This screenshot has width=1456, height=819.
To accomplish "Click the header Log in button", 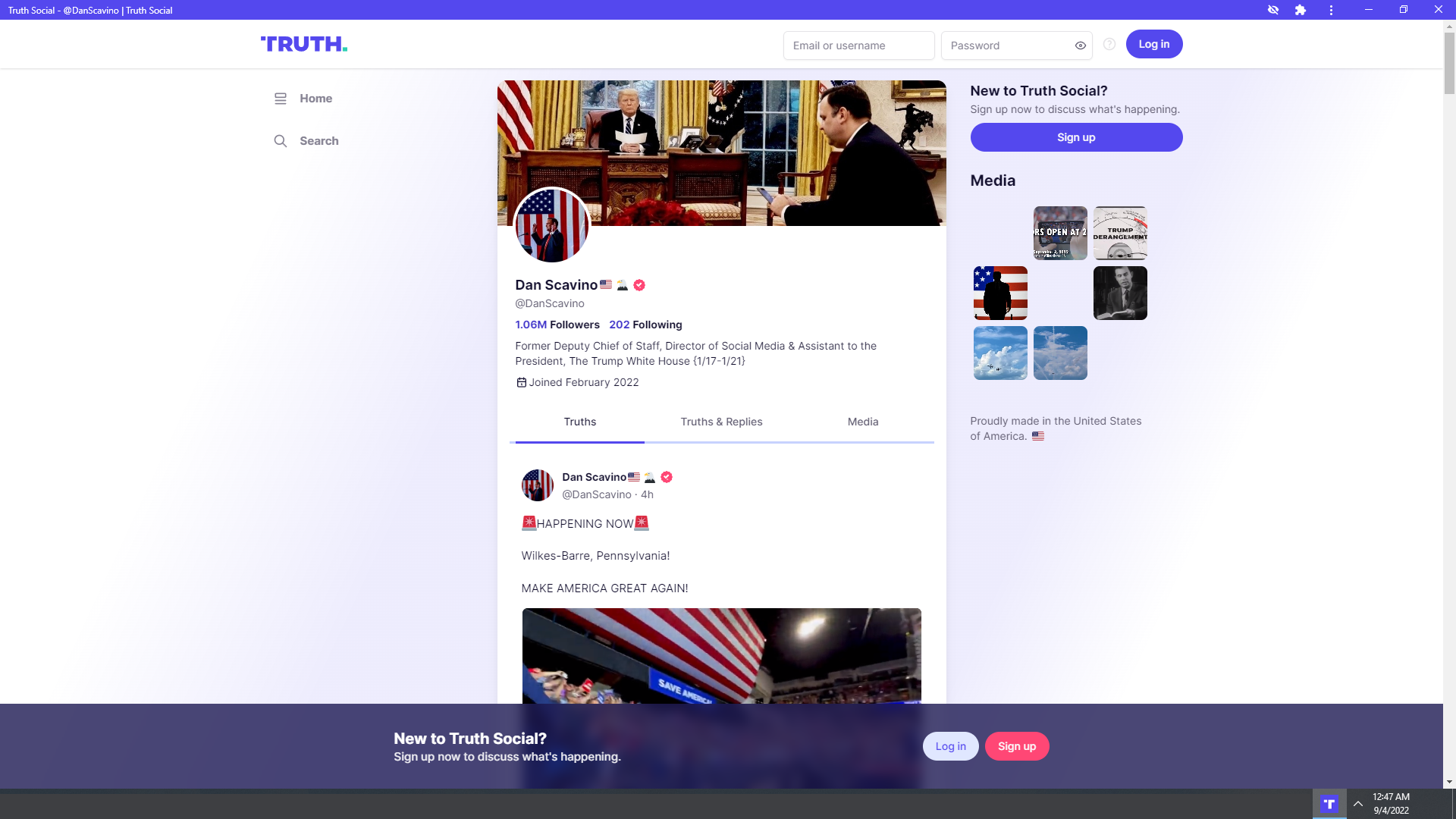I will pos(1154,44).
